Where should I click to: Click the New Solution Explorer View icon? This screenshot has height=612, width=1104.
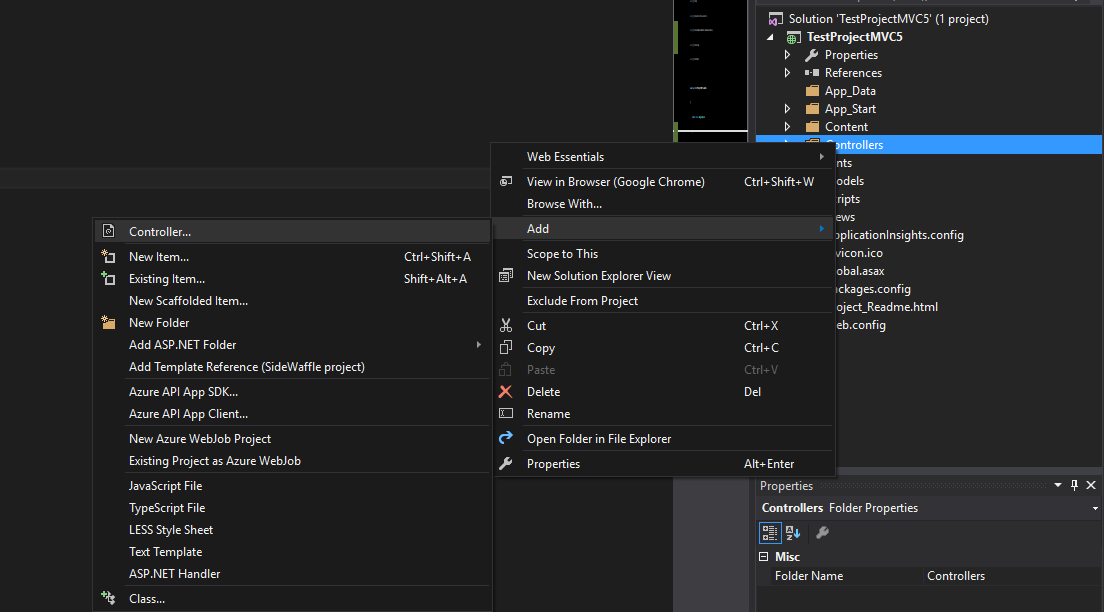tap(506, 275)
